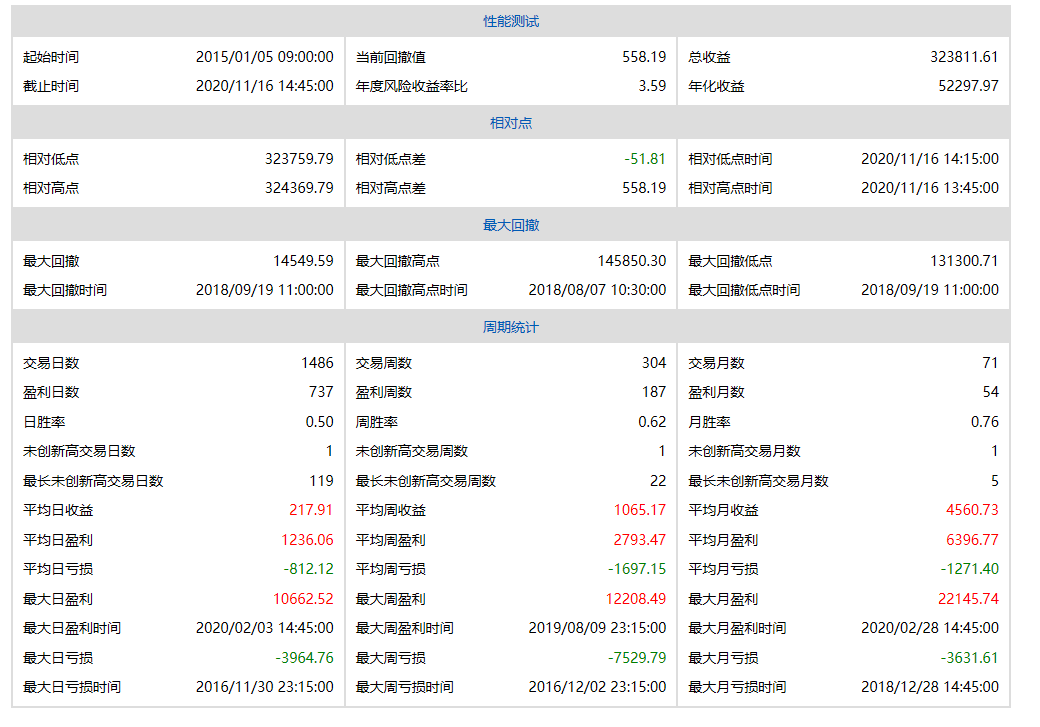Select max drawdown value 14549.59

tap(303, 261)
